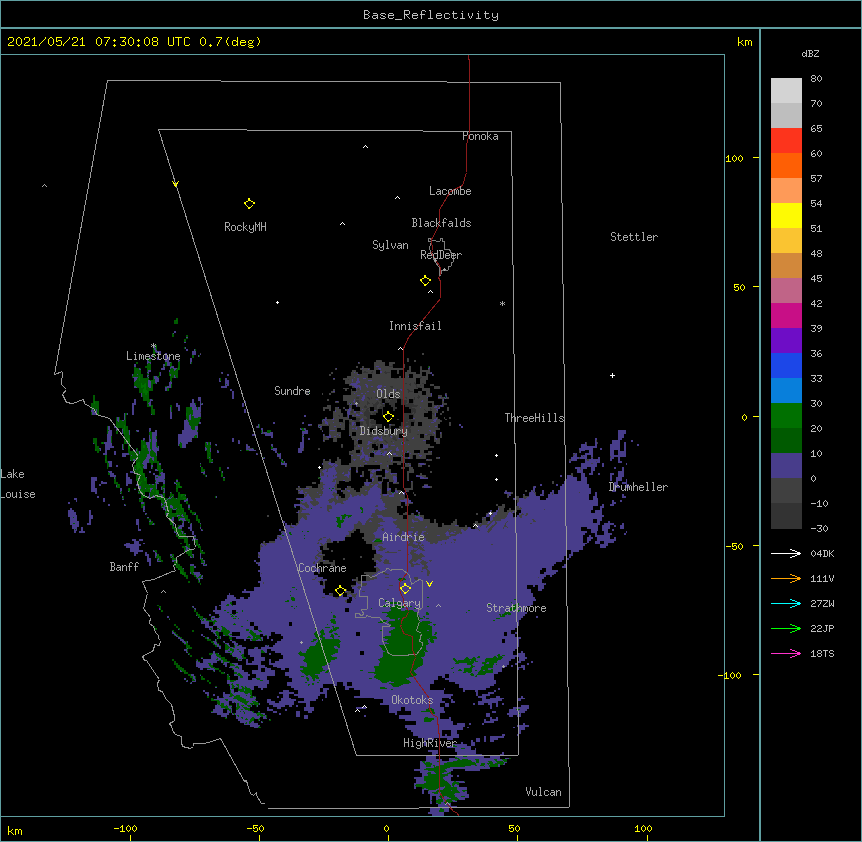Image resolution: width=862 pixels, height=842 pixels.
Task: Click the green echo over south Calgary
Action: [401, 649]
